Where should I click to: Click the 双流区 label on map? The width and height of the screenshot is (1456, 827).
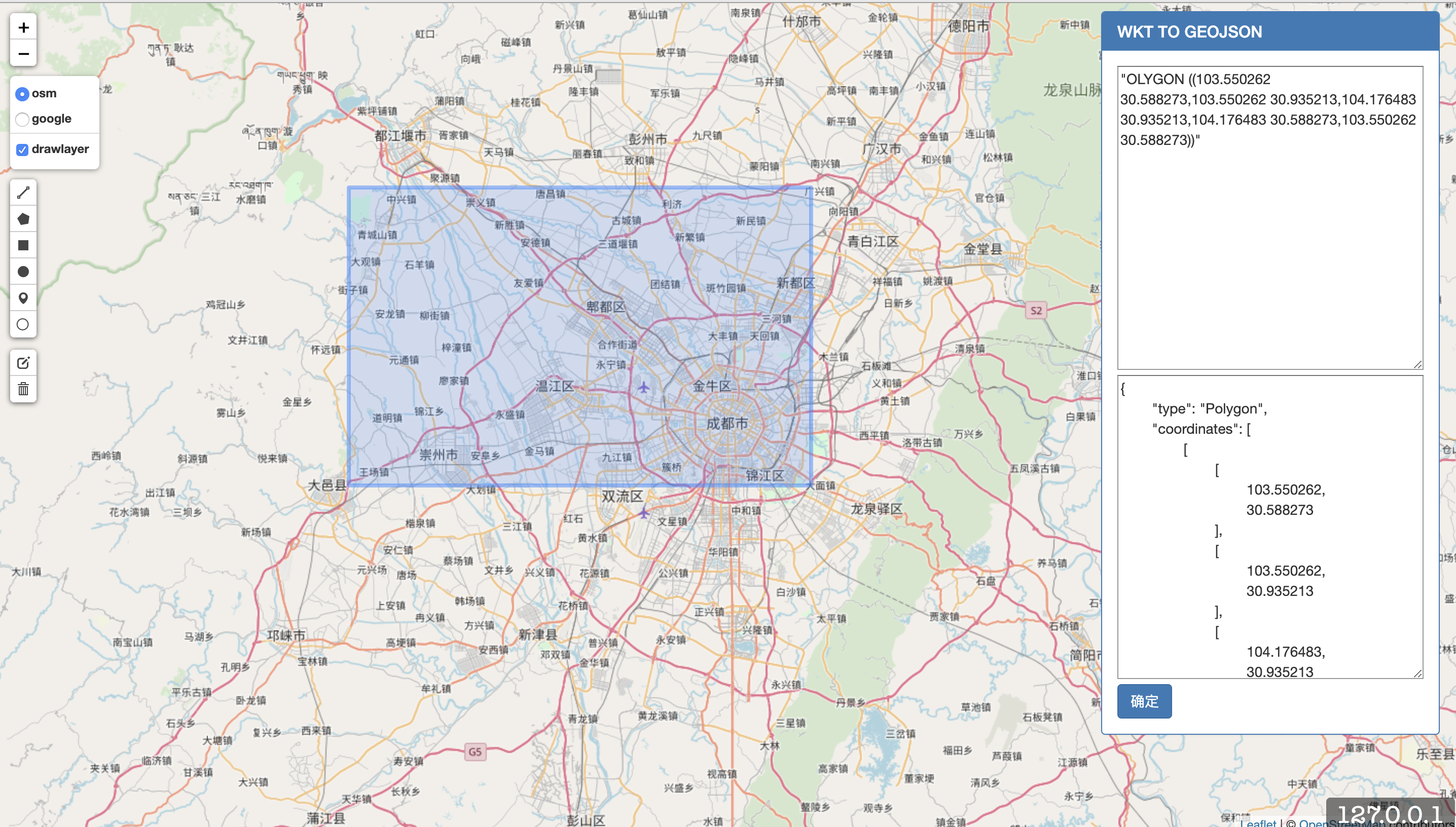coord(622,496)
